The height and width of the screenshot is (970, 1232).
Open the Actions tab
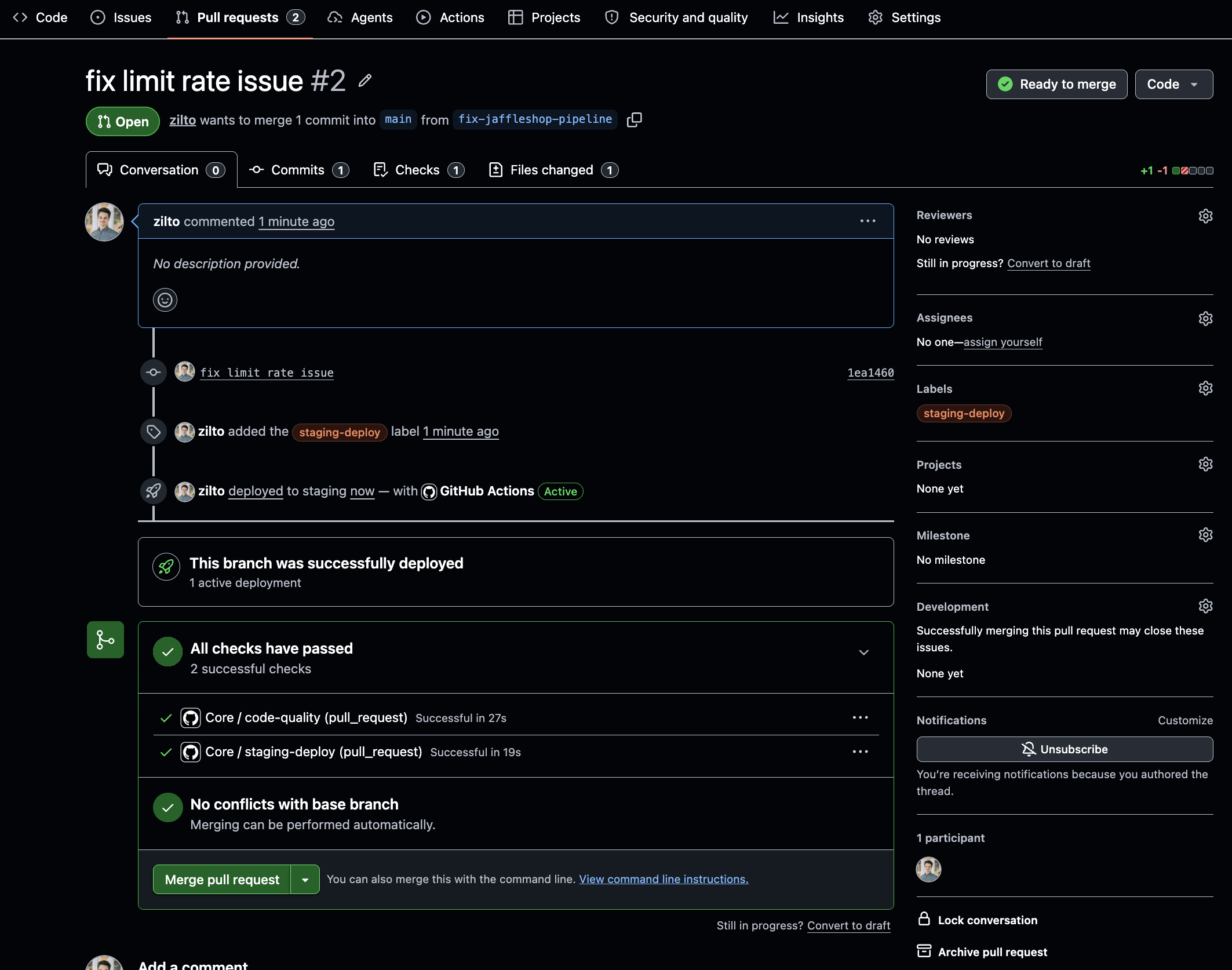(450, 17)
